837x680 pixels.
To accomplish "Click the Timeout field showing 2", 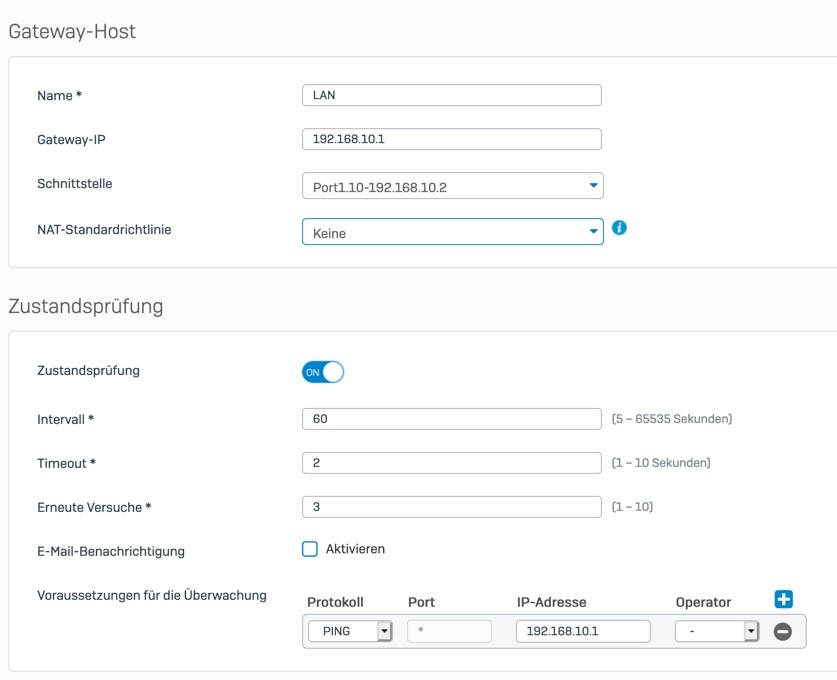I will pos(452,463).
